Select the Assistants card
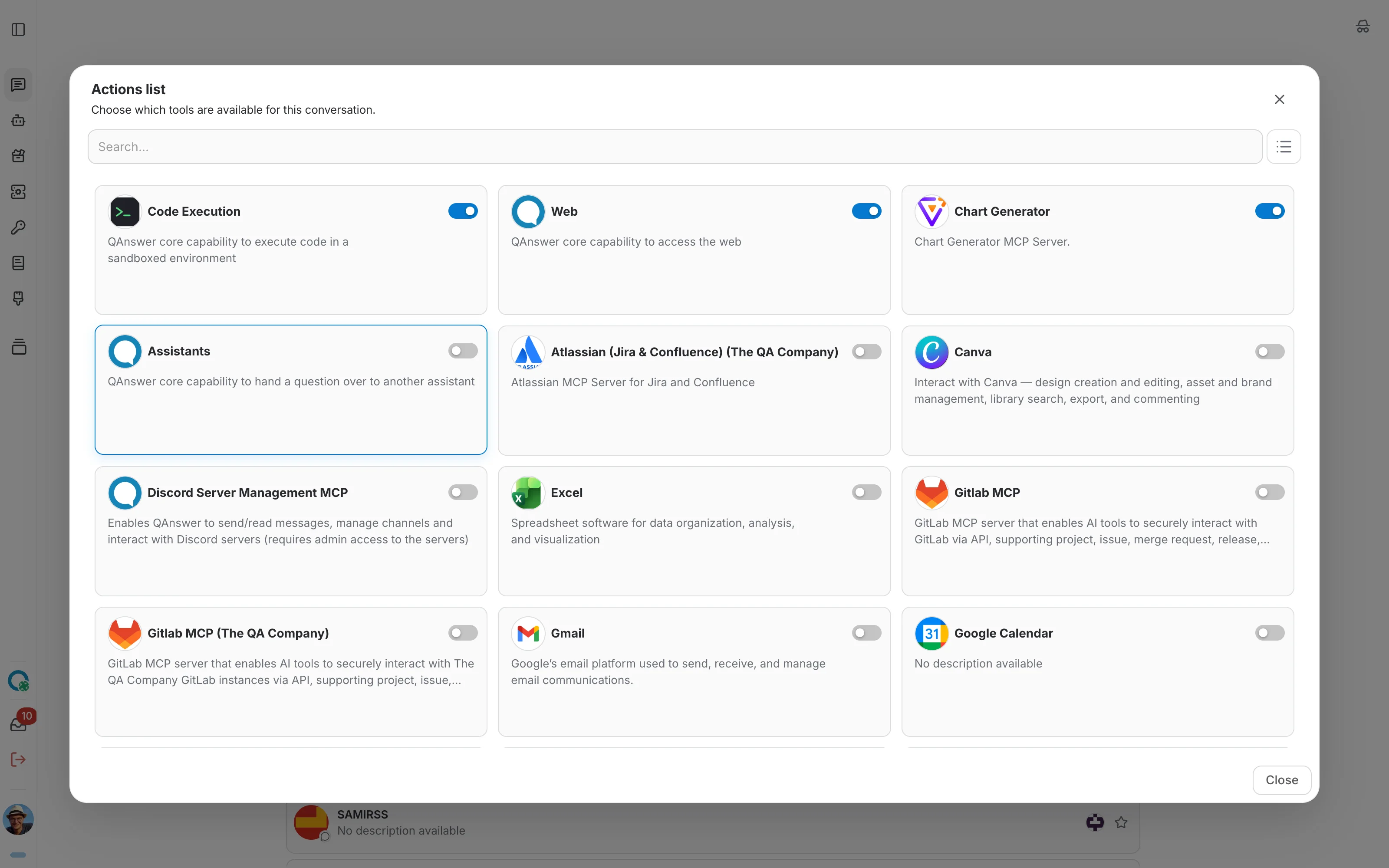This screenshot has width=1389, height=868. 291,390
